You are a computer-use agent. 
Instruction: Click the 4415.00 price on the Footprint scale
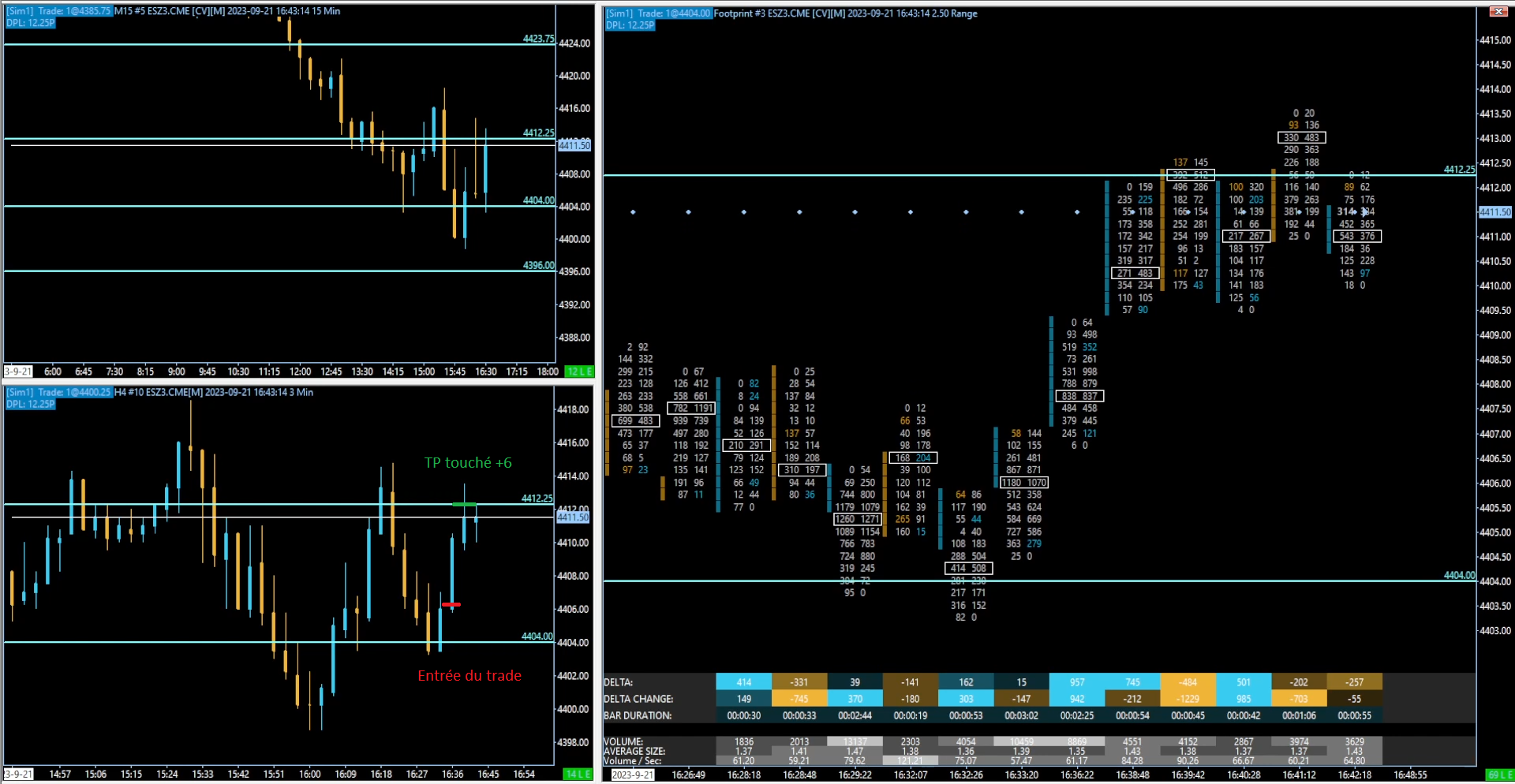(x=1495, y=40)
